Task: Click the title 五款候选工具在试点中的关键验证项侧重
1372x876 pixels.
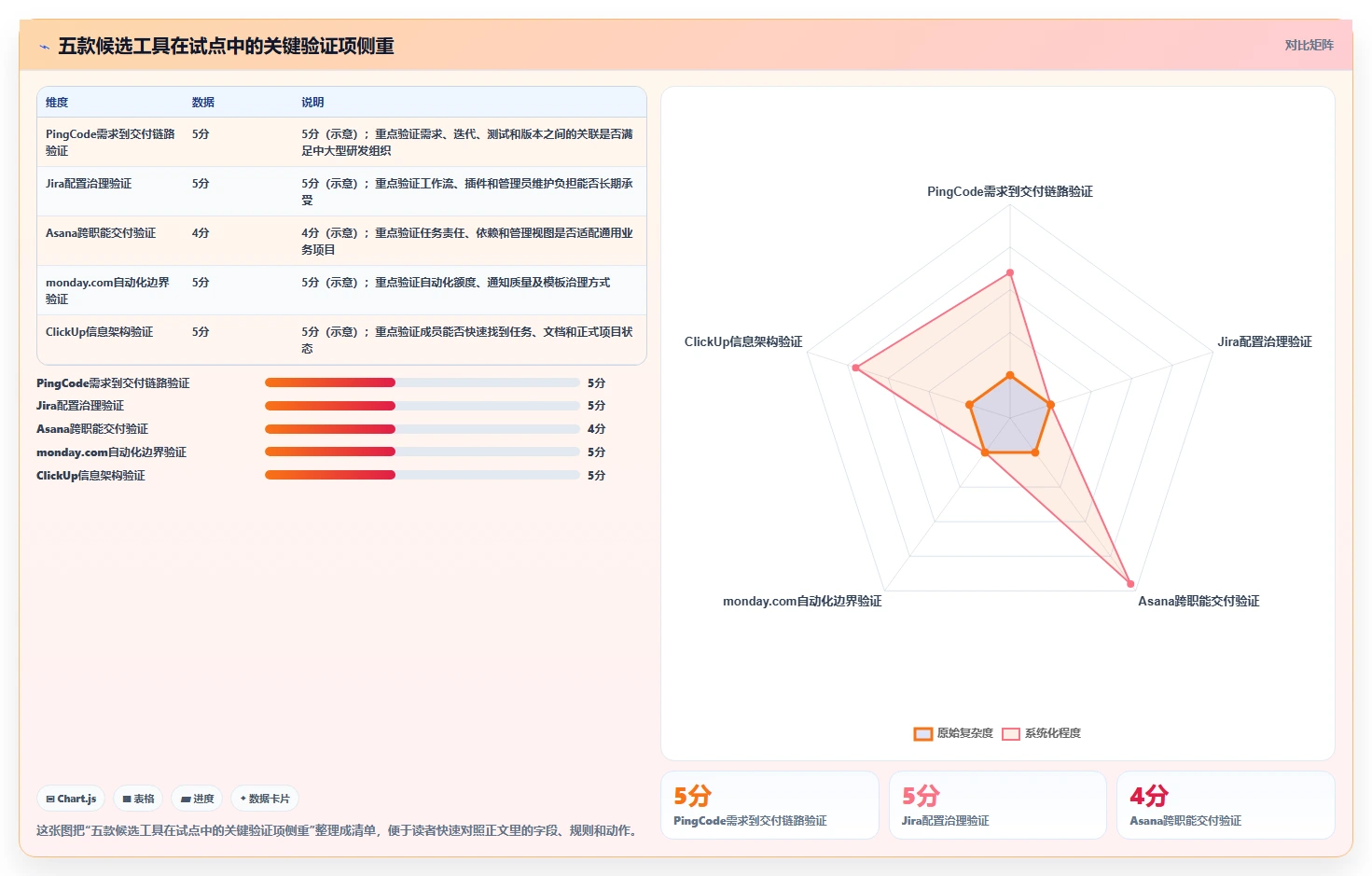Action: (227, 46)
